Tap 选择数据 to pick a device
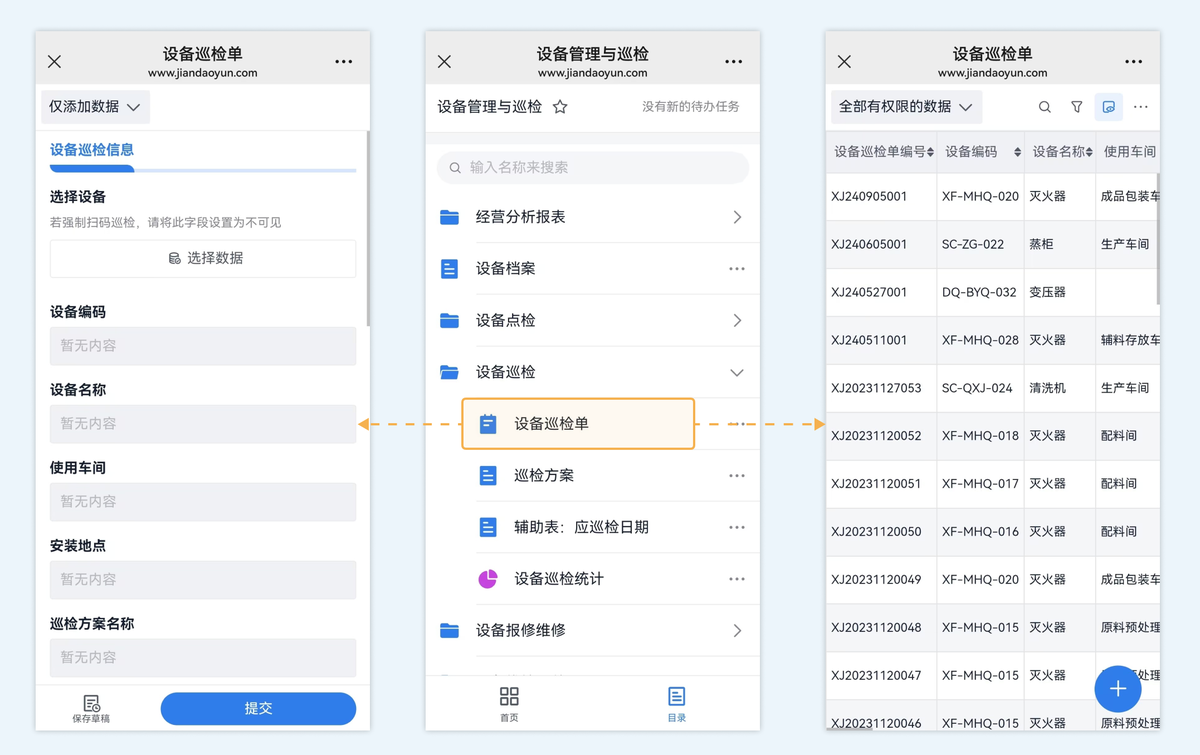The width and height of the screenshot is (1200, 755). click(x=202, y=258)
